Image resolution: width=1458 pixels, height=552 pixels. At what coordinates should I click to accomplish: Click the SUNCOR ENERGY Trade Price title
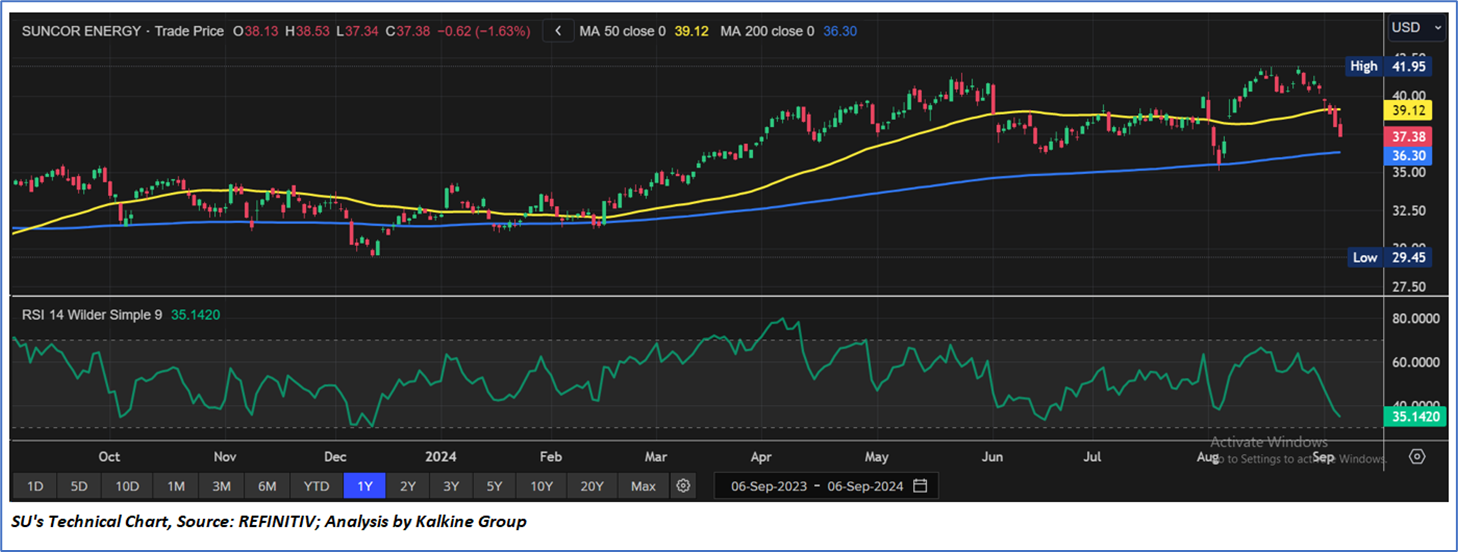[123, 31]
